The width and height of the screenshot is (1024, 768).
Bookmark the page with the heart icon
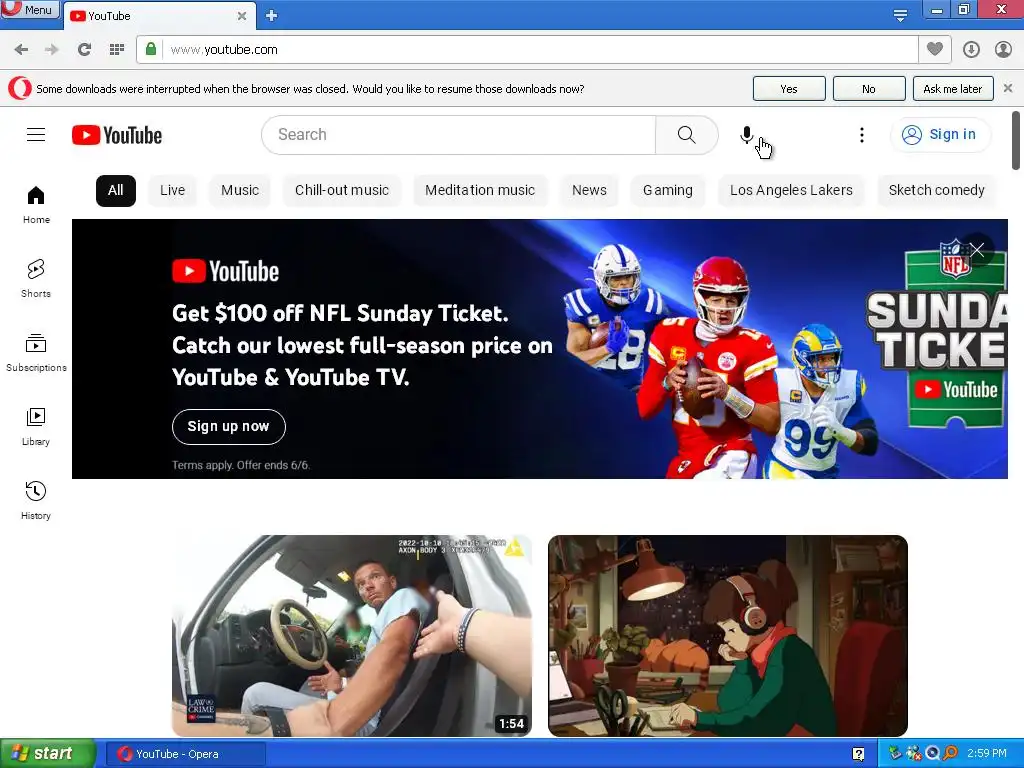(x=935, y=50)
